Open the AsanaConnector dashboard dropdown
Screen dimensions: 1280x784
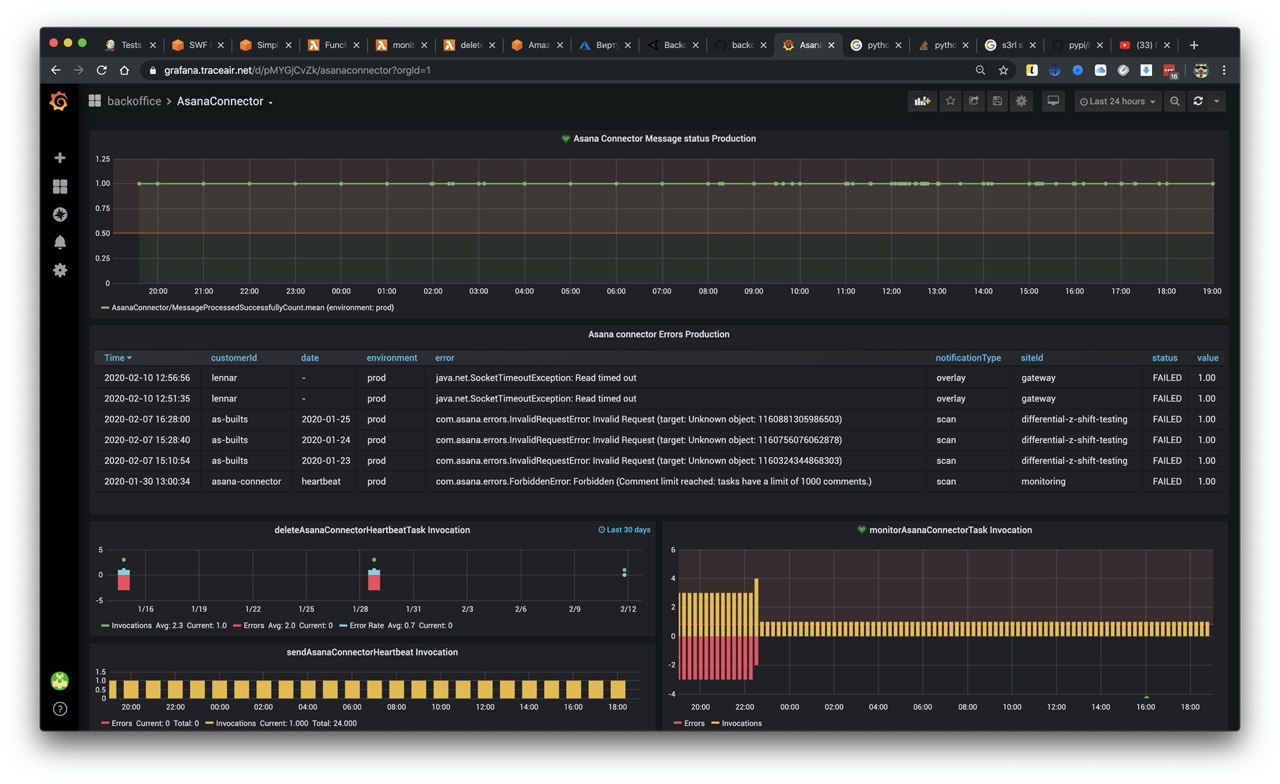tap(225, 101)
